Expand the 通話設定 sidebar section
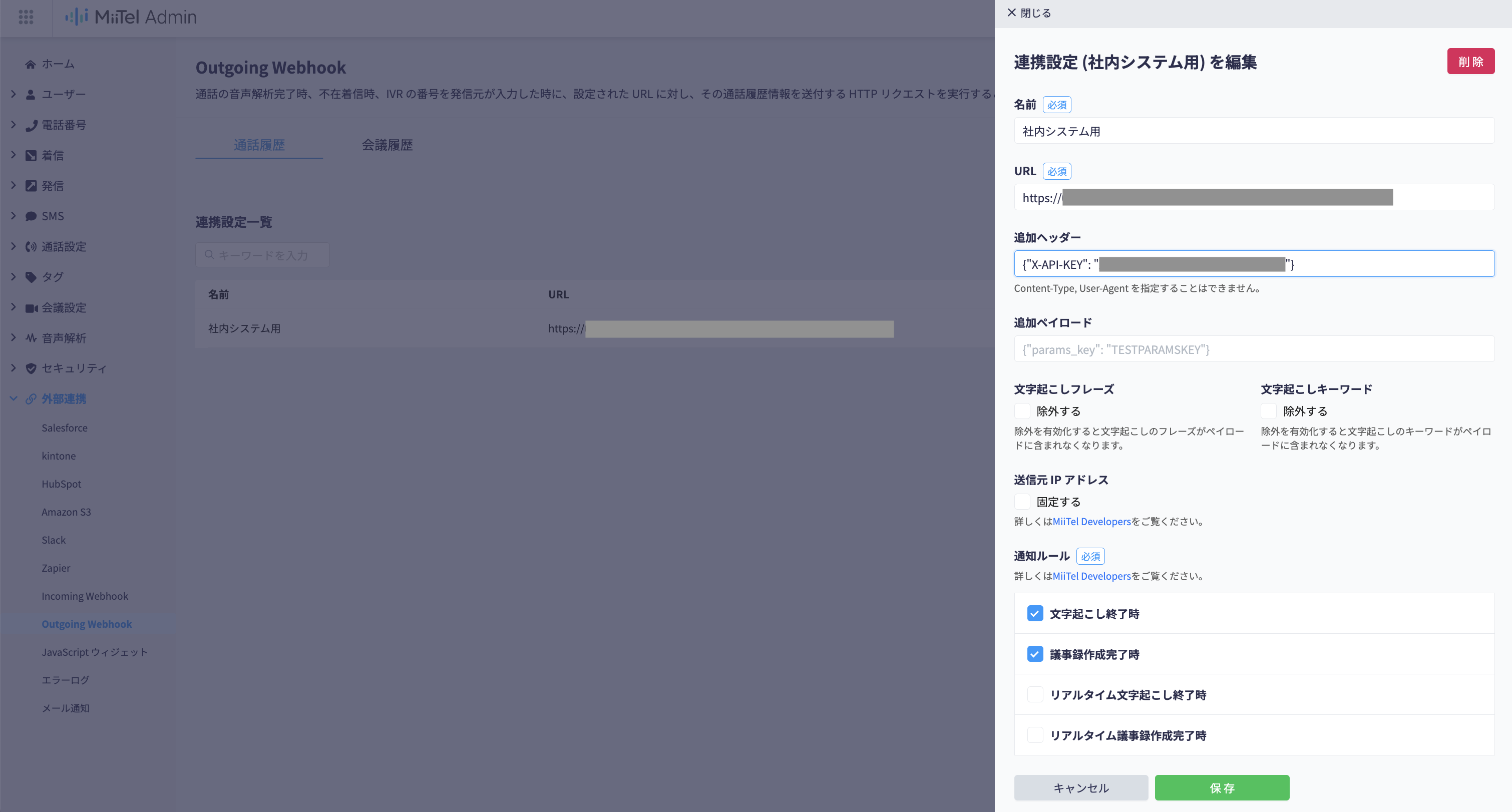Viewport: 1512px width, 812px height. point(14,246)
